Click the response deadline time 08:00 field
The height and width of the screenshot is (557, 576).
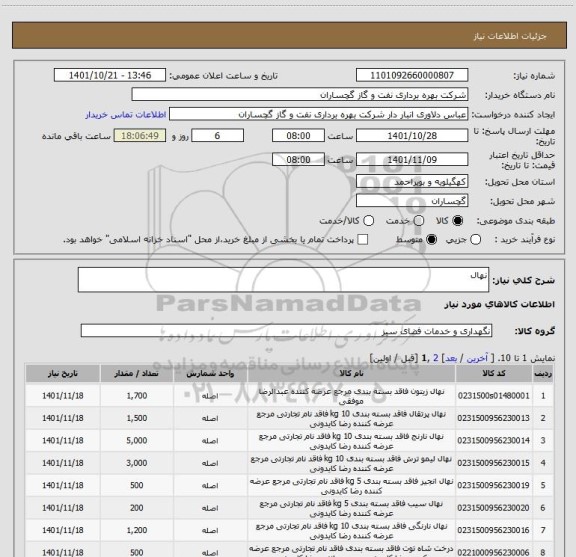tap(298, 136)
